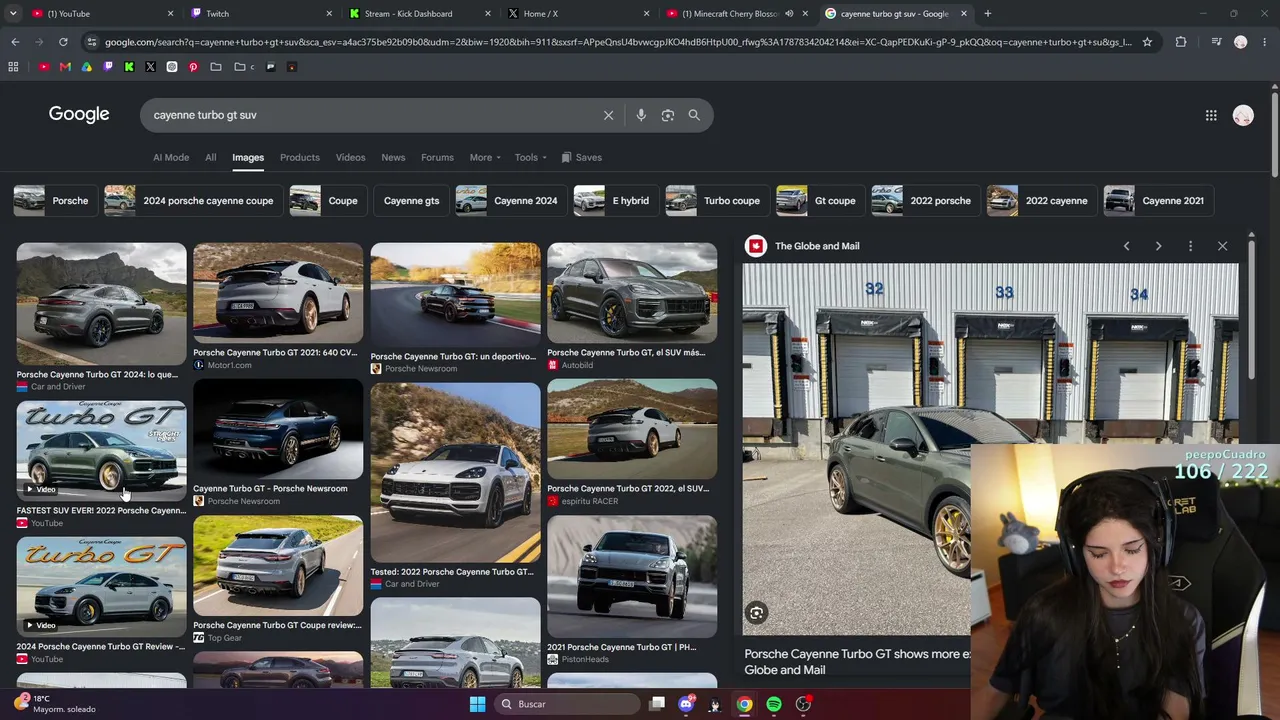The image size is (1280, 720).
Task: Open more options in the image preview
Action: [1190, 246]
